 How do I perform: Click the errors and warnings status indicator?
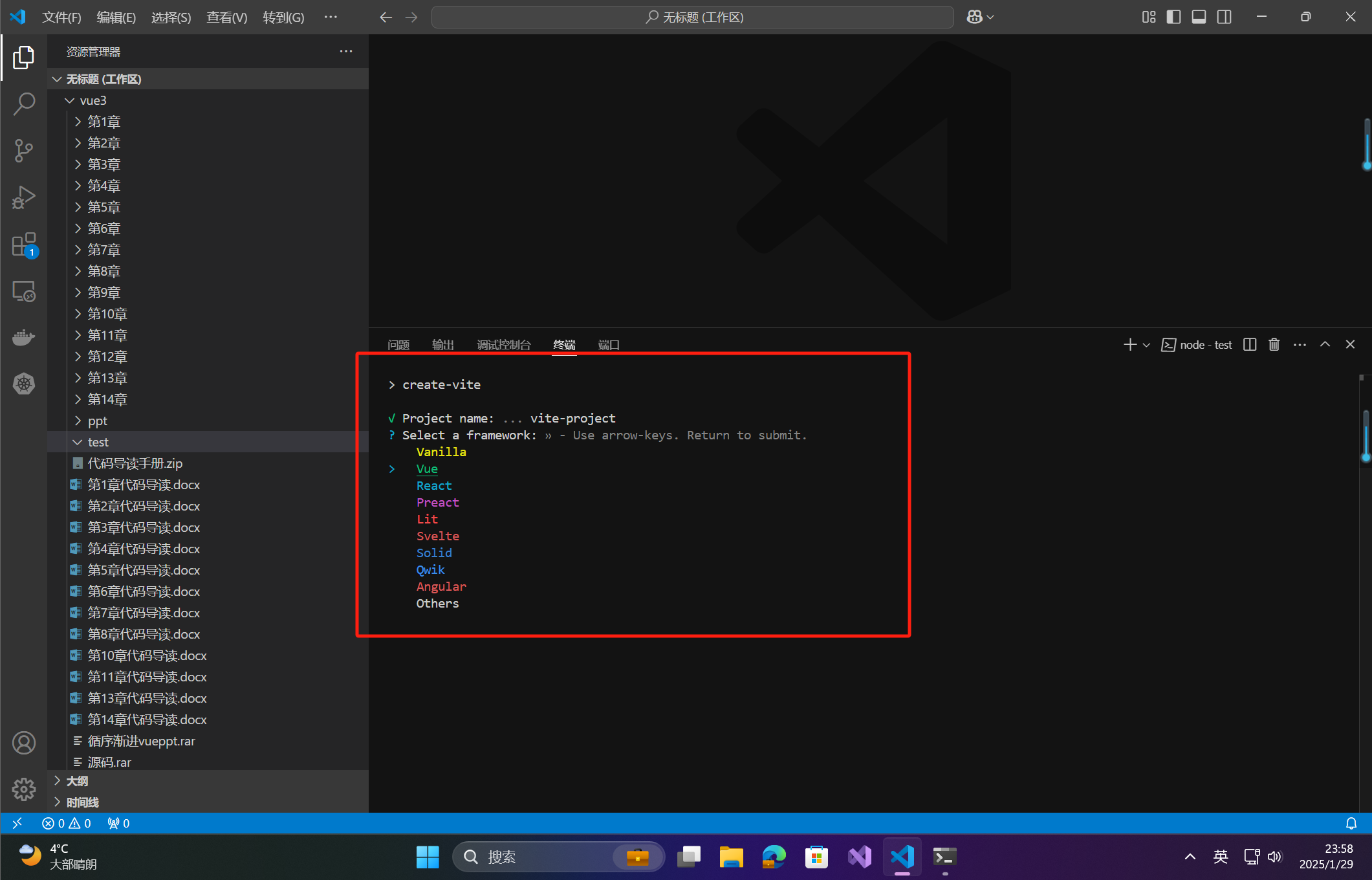(66, 823)
